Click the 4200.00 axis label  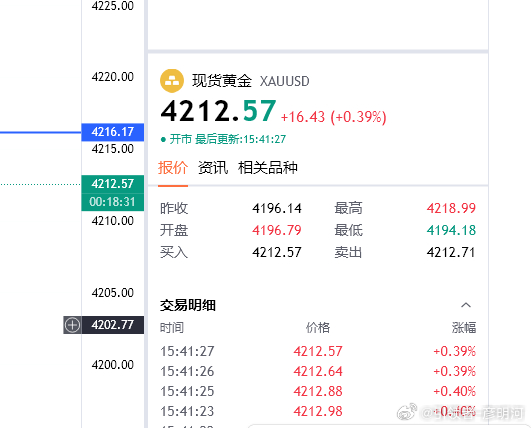pyautogui.click(x=112, y=365)
